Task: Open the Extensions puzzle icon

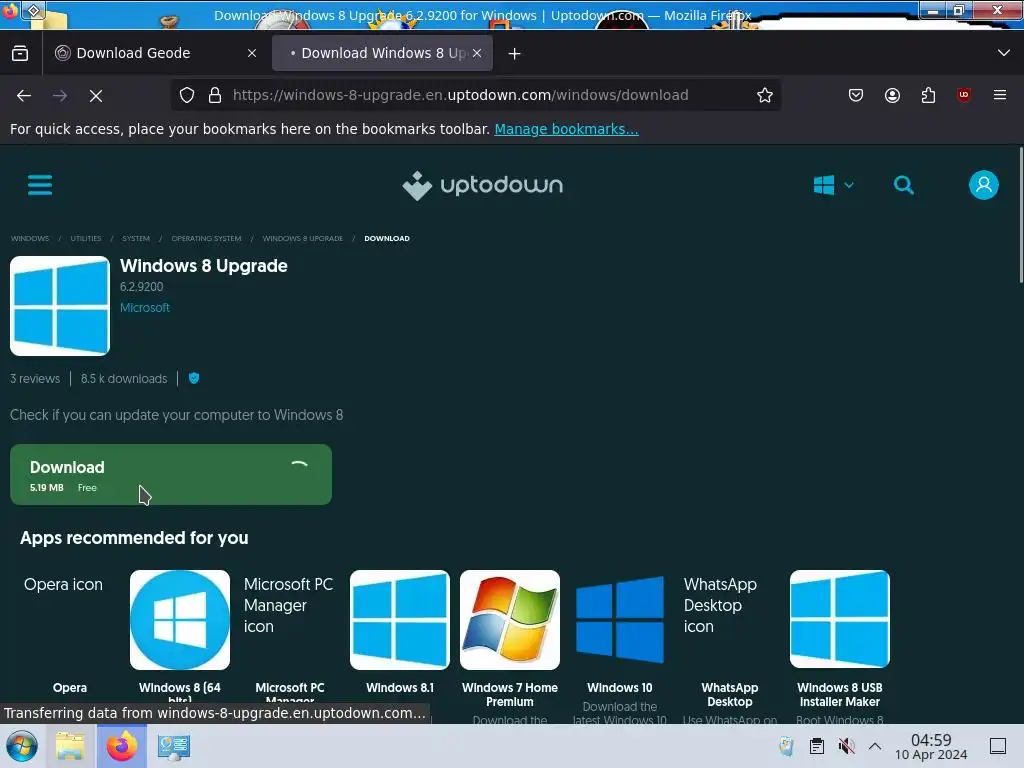Action: [x=928, y=95]
